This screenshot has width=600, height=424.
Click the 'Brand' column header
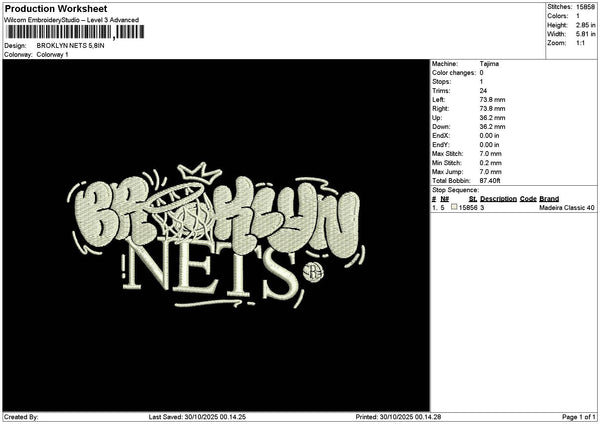tap(549, 199)
